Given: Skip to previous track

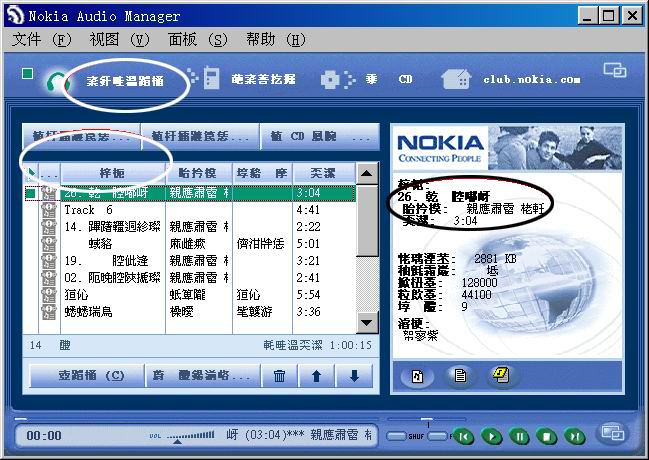Looking at the screenshot, I should (x=464, y=436).
